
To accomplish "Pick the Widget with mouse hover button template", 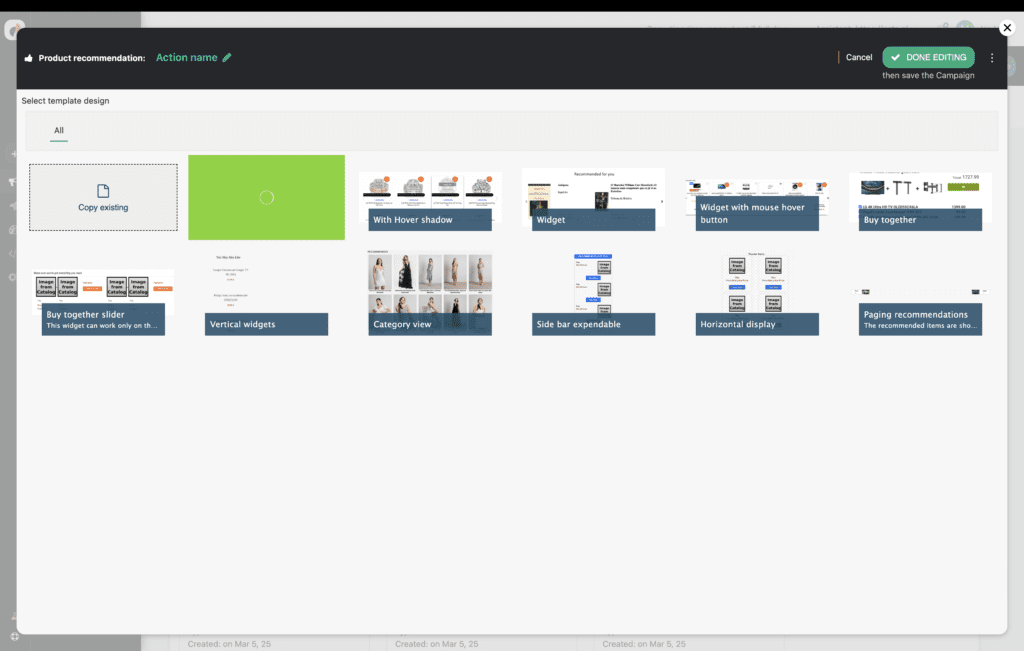I will pyautogui.click(x=757, y=197).
